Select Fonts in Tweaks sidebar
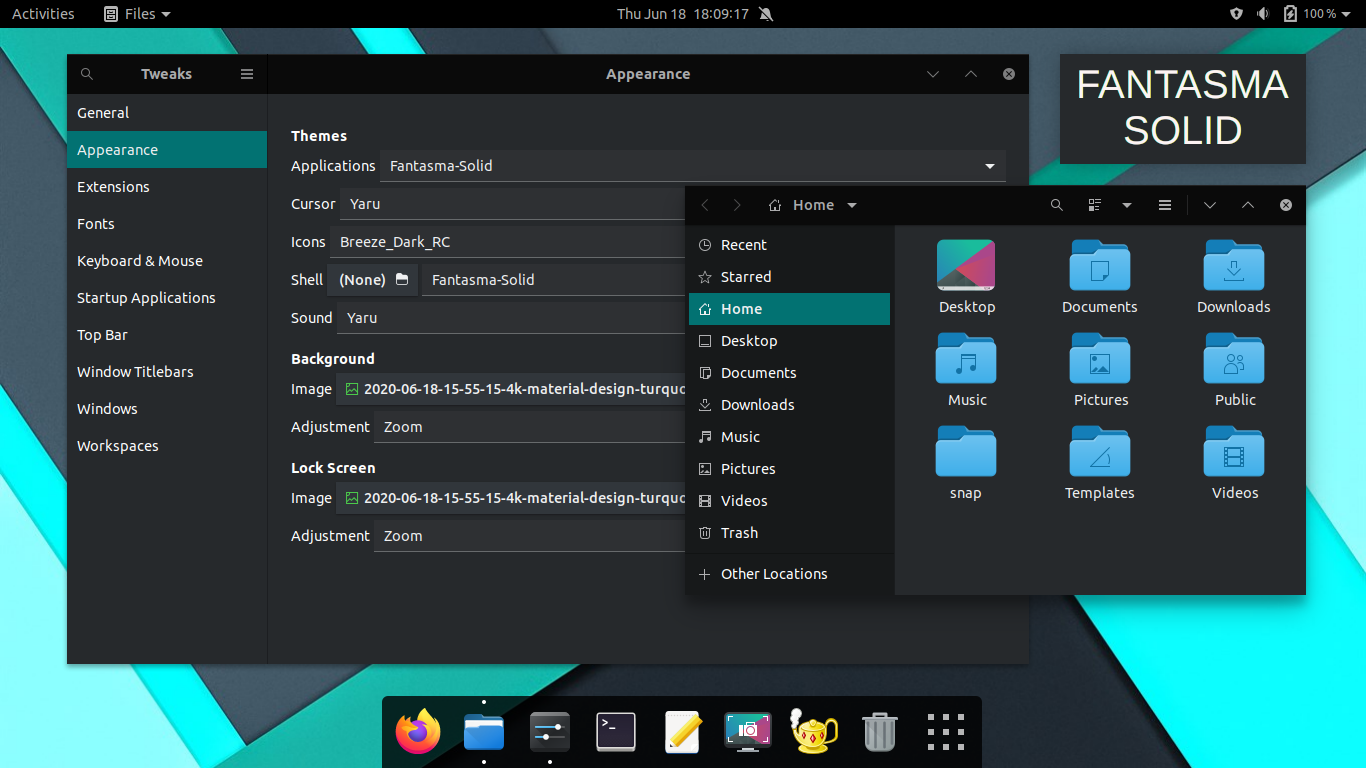 tap(167, 224)
